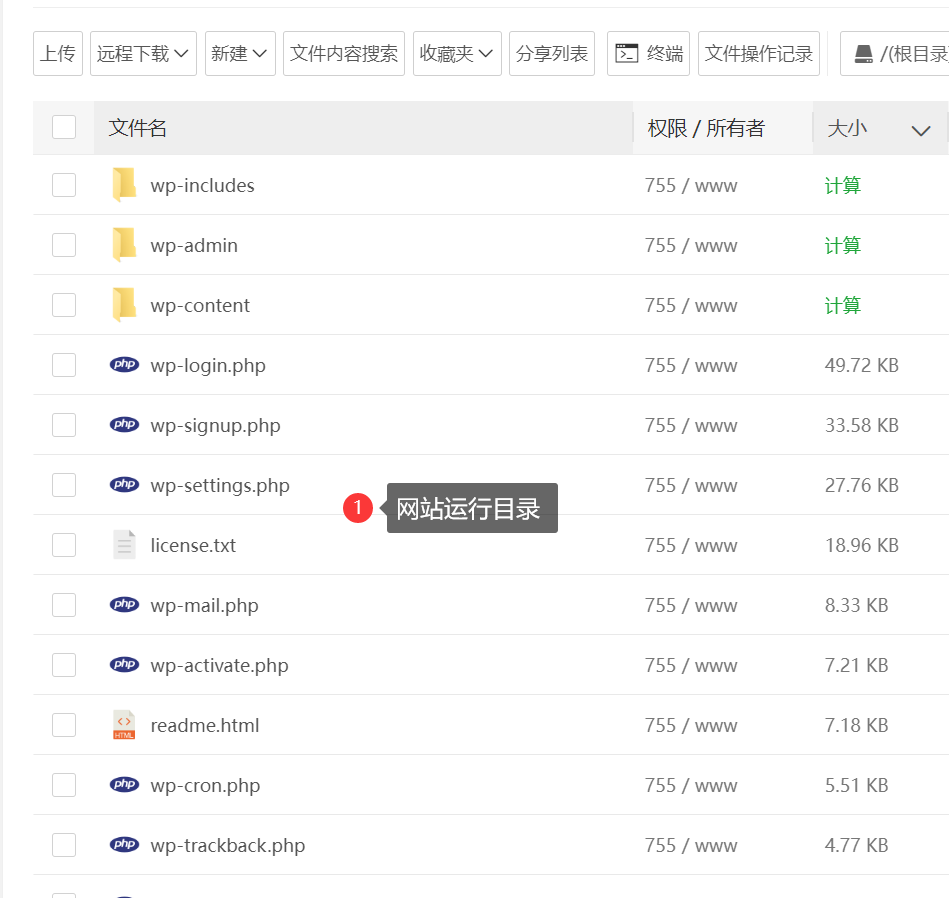The image size is (949, 898).
Task: Open the 分享列表 button
Action: point(552,53)
